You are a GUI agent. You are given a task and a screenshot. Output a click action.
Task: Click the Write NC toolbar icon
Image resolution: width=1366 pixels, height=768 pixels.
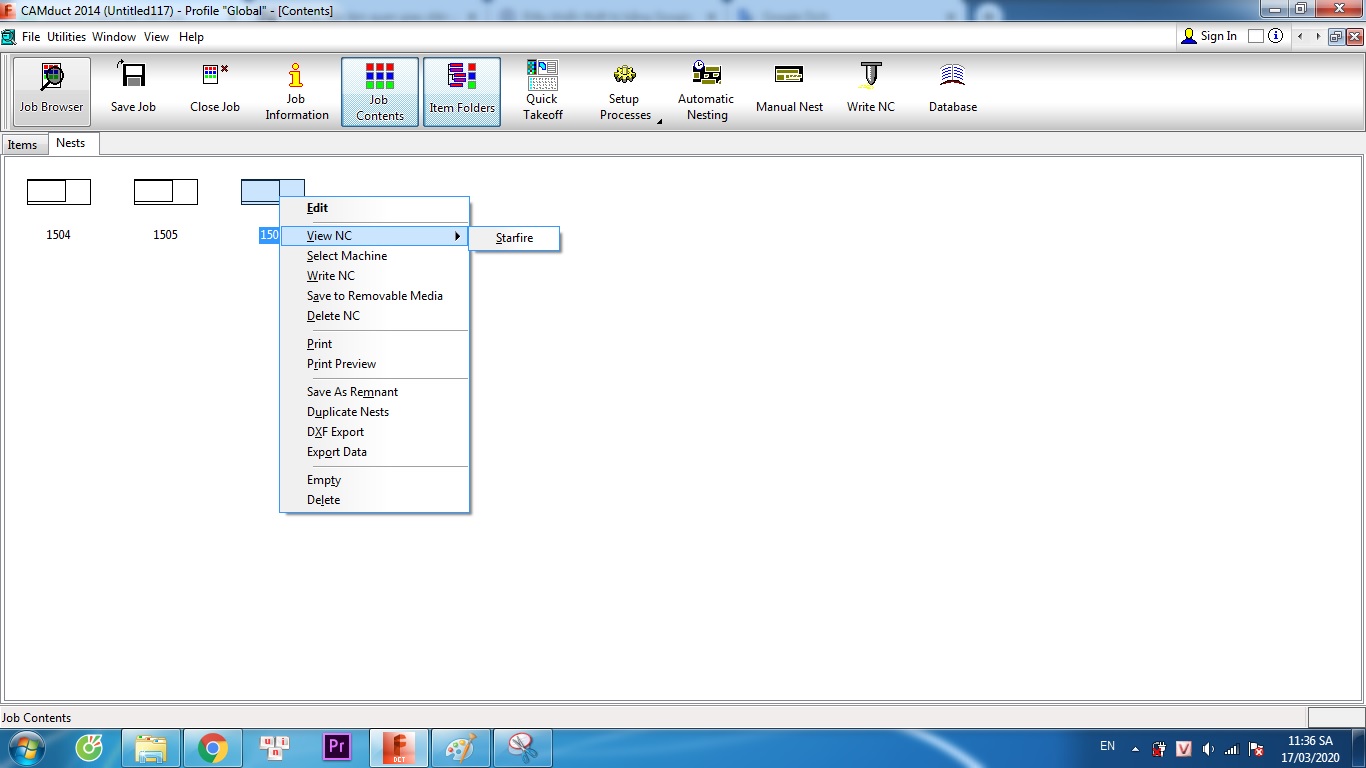click(x=871, y=75)
